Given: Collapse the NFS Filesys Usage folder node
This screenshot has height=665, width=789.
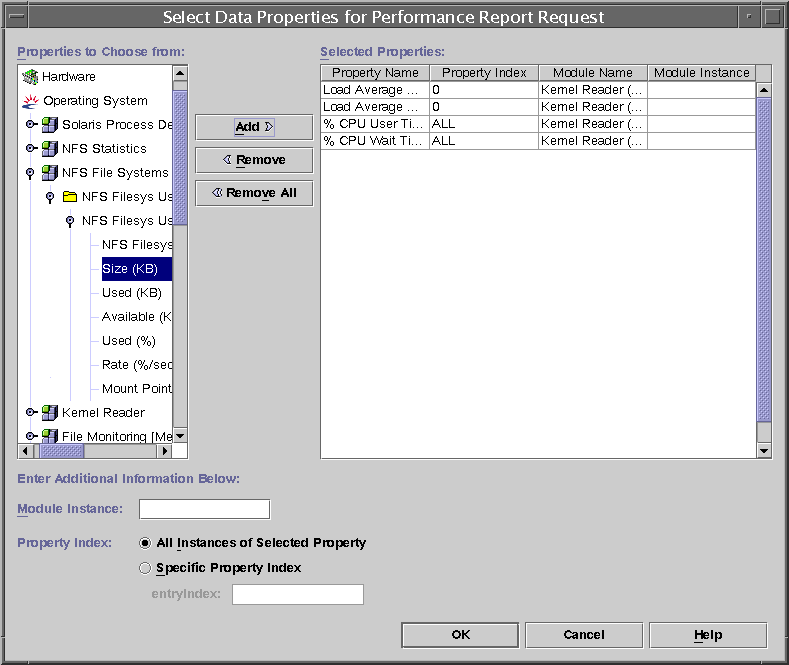Looking at the screenshot, I should click(x=50, y=197).
